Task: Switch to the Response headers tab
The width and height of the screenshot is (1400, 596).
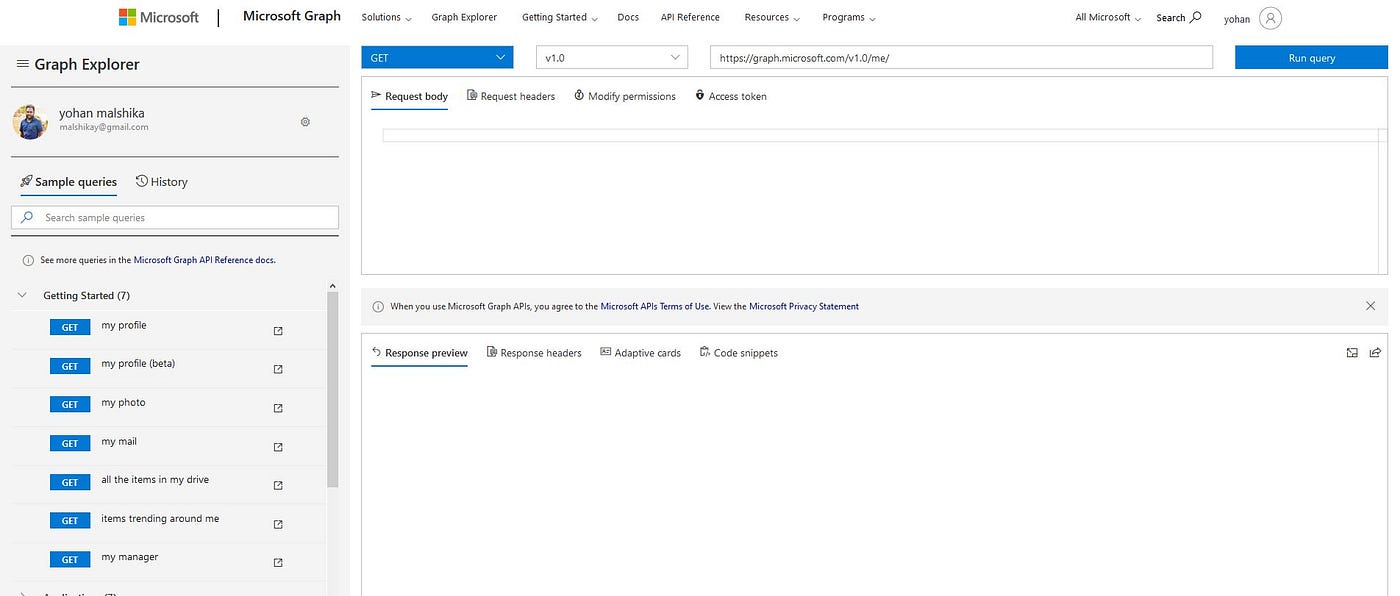Action: (534, 353)
